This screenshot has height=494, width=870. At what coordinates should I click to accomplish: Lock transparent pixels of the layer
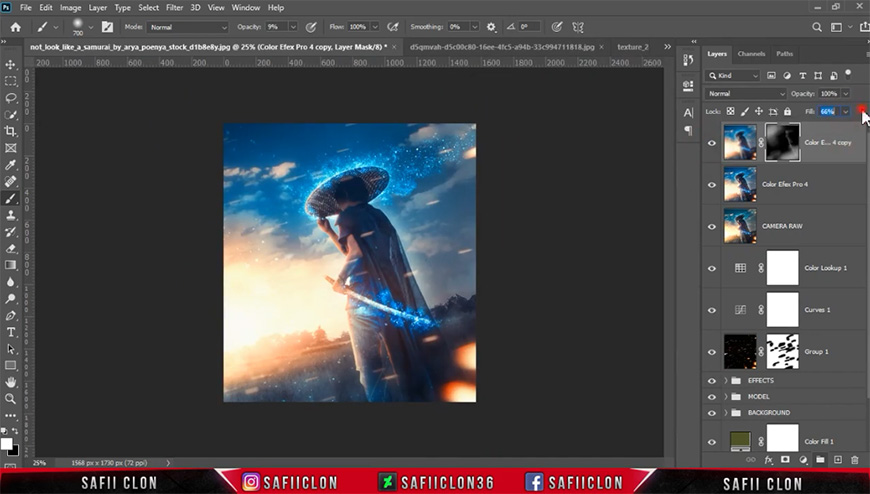(731, 112)
